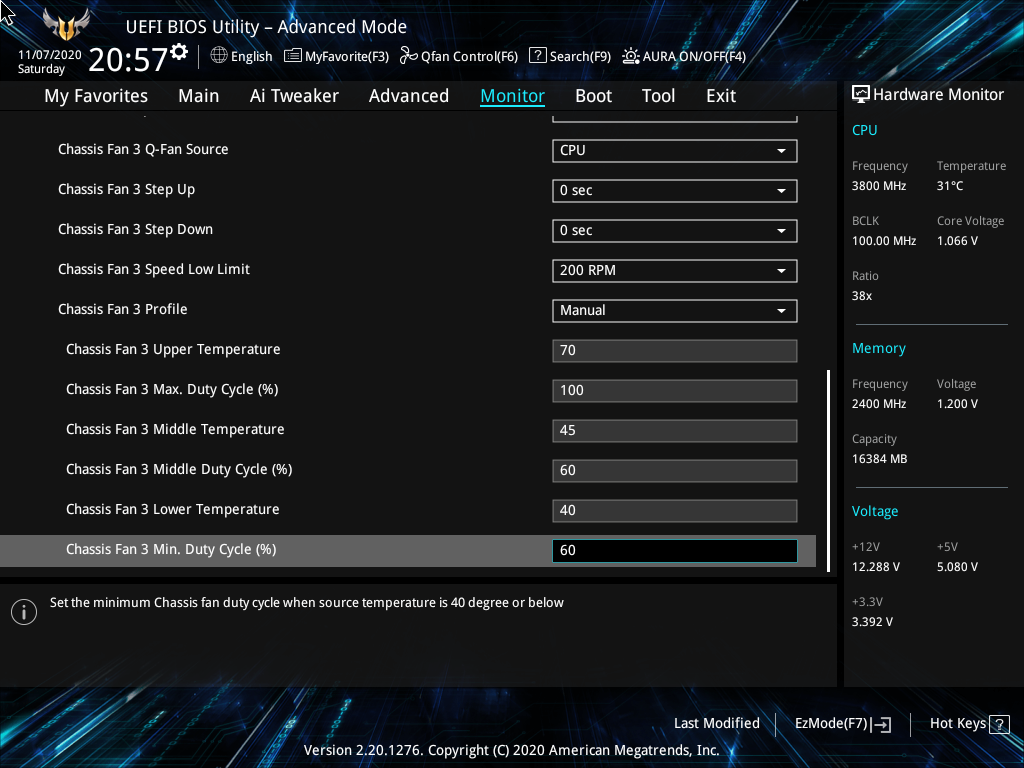Click the Search question mark icon
Screen dimensions: 1024x768
click(537, 56)
